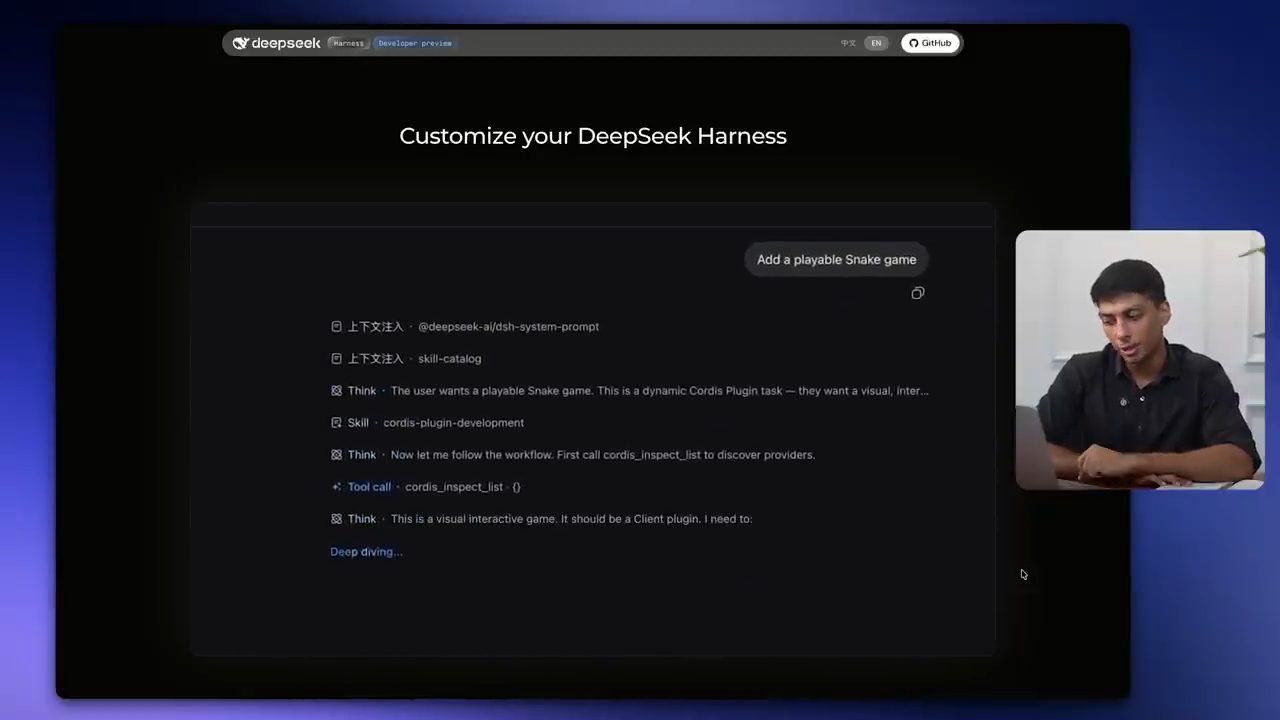The image size is (1280, 720).
Task: Click the deepseek whale logo
Action: coord(240,43)
